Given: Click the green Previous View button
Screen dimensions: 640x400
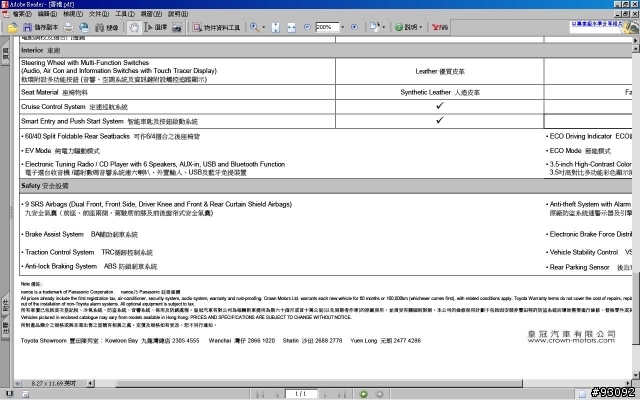Looking at the screenshot, I should click(x=363, y=394).
